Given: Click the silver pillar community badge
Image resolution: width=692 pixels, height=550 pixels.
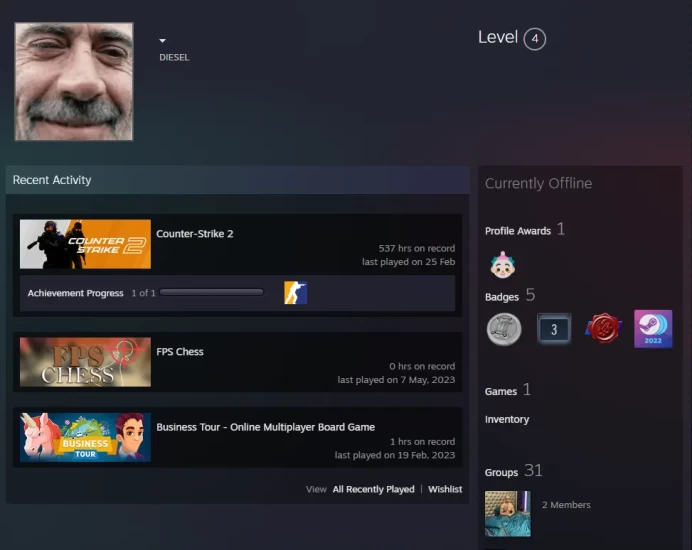Looking at the screenshot, I should coord(504,329).
